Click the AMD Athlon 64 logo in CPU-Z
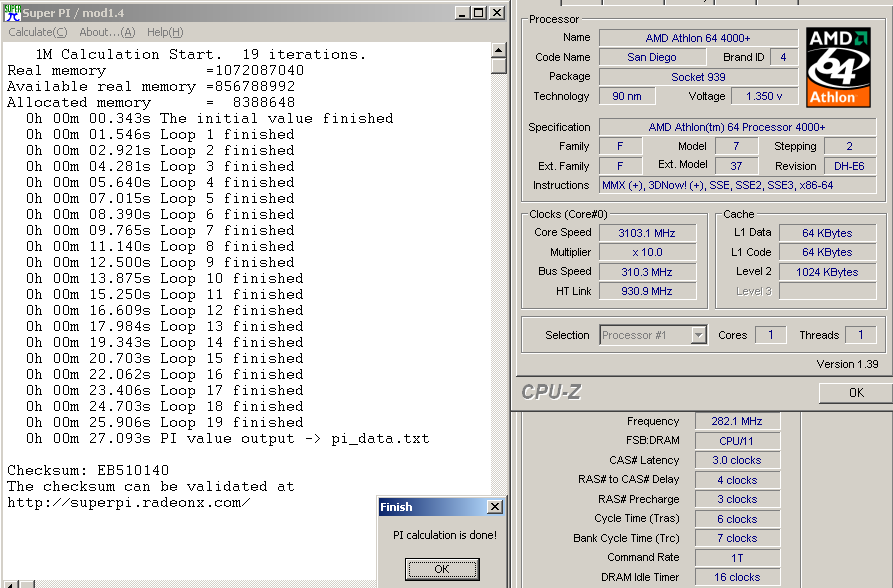The width and height of the screenshot is (893, 588). point(838,67)
